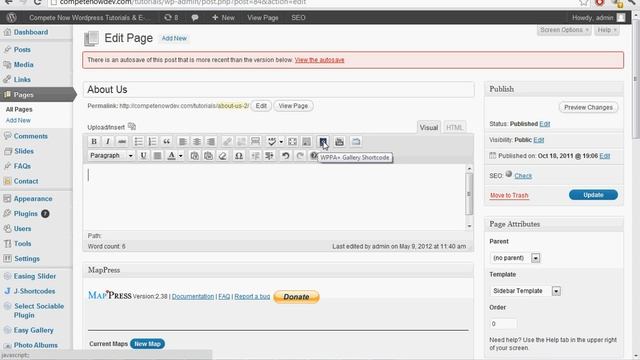Insert custom character omega
This screenshot has height=360, width=640.
[239, 156]
